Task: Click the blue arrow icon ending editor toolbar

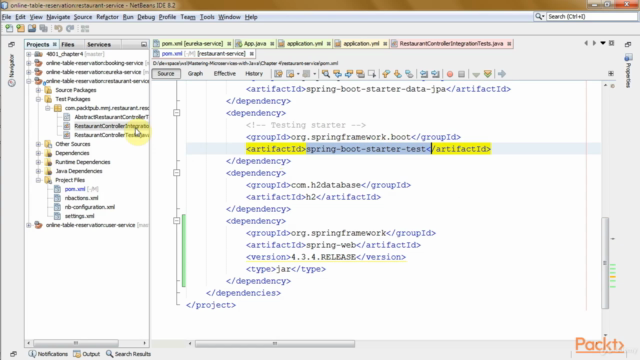Action: 502,74
